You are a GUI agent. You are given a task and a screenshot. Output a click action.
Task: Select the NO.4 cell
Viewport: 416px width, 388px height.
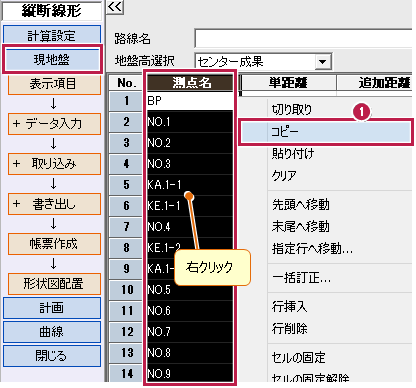(x=190, y=227)
